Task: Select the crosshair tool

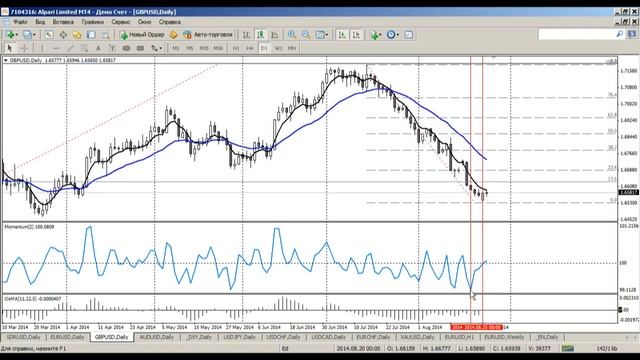Action: [24, 48]
